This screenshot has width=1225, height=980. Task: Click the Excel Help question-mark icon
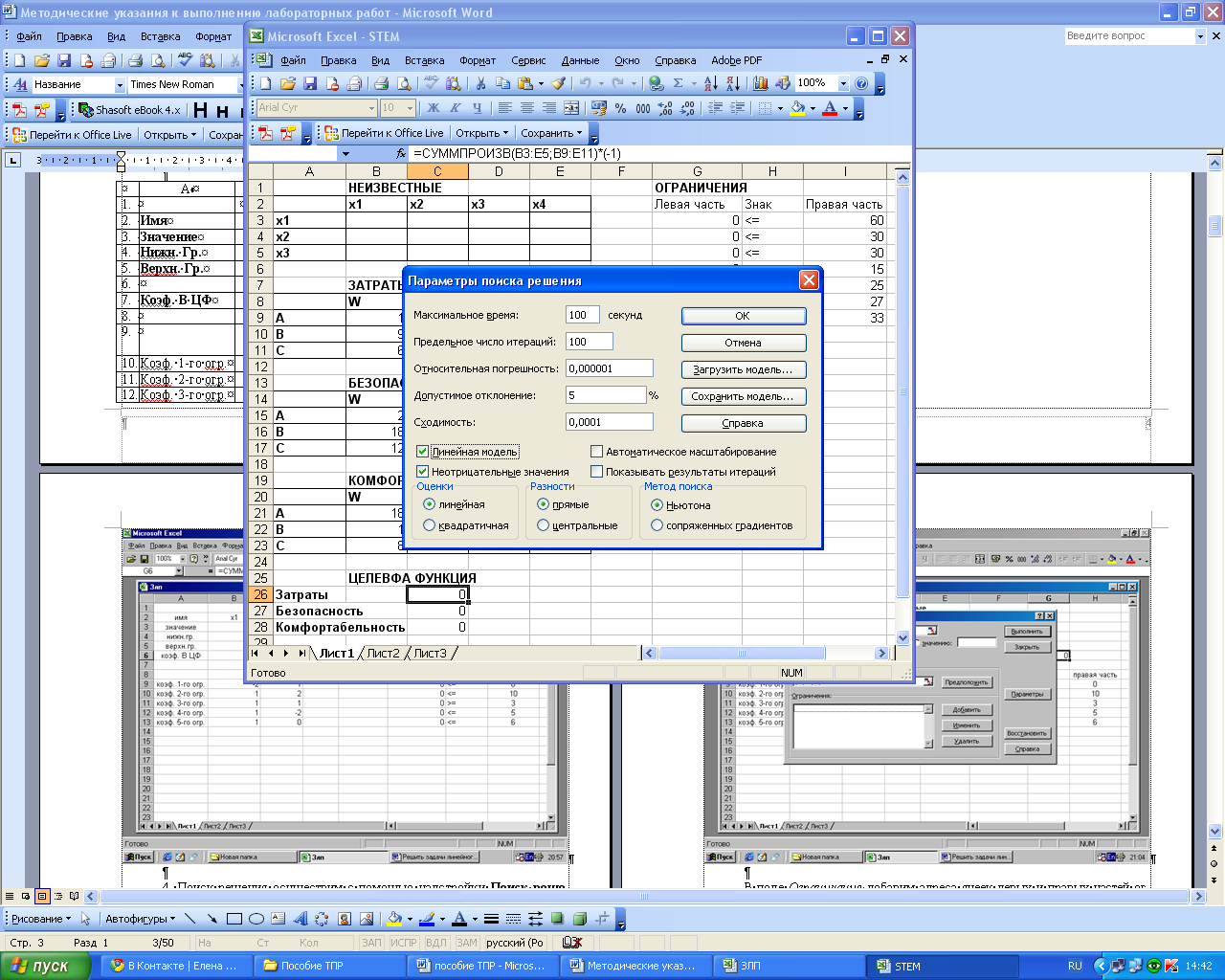[x=861, y=83]
